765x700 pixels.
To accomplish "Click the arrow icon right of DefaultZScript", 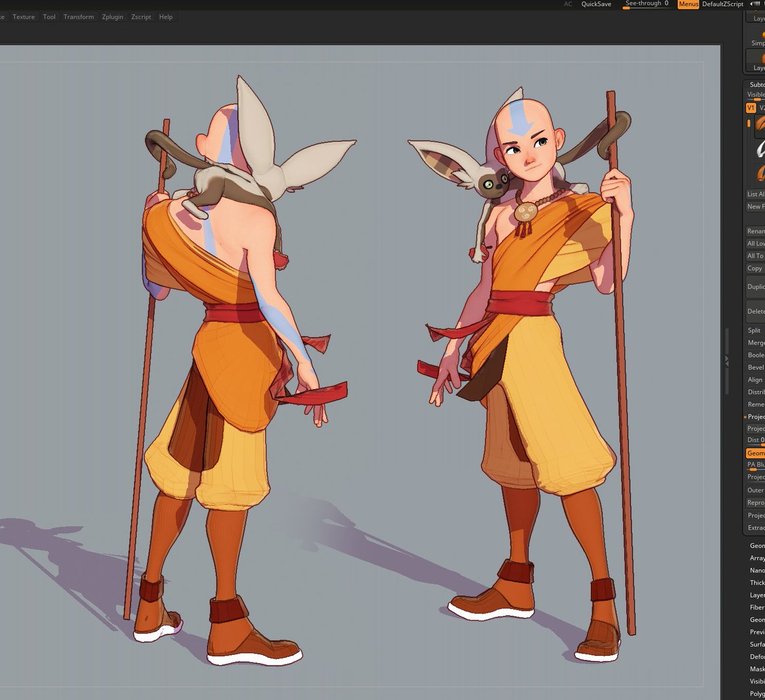I will click(x=752, y=4).
